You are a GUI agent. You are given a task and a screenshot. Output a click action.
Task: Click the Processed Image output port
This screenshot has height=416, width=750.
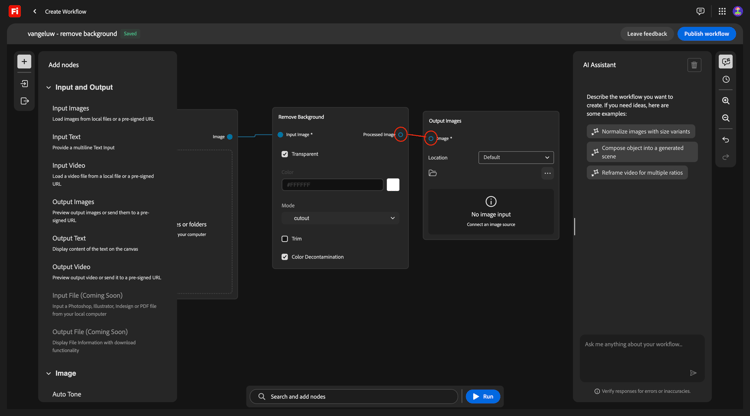401,134
